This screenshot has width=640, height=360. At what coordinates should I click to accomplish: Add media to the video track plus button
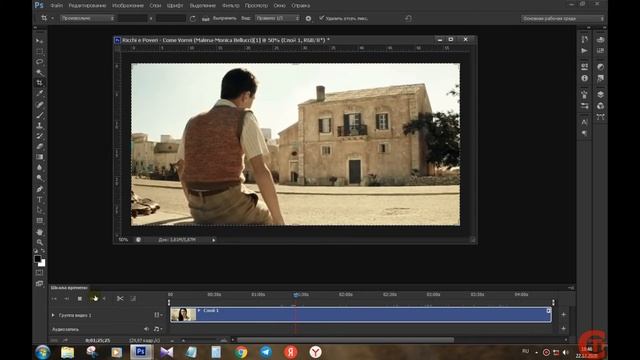[564, 315]
